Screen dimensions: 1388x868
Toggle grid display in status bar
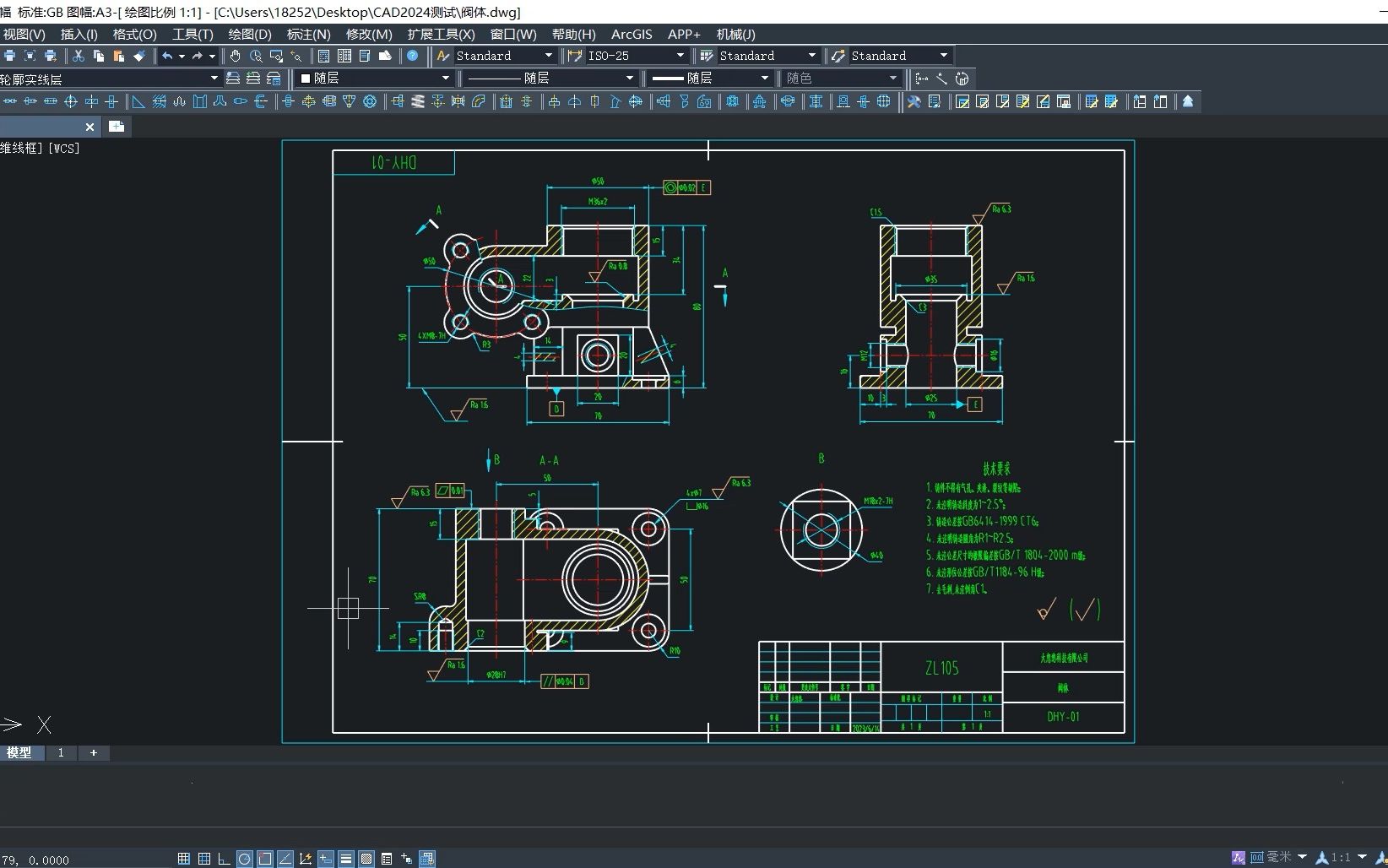tap(203, 859)
